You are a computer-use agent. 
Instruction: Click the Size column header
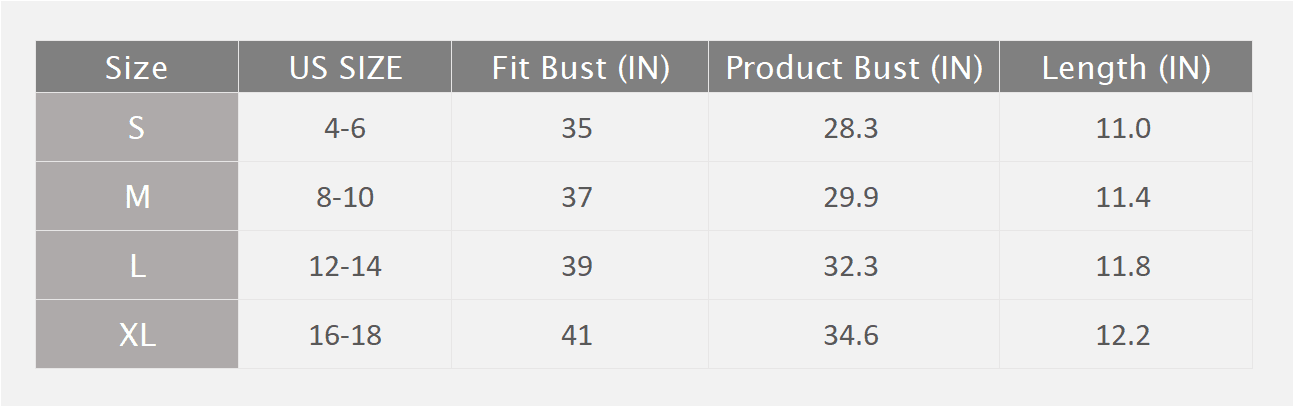(137, 67)
